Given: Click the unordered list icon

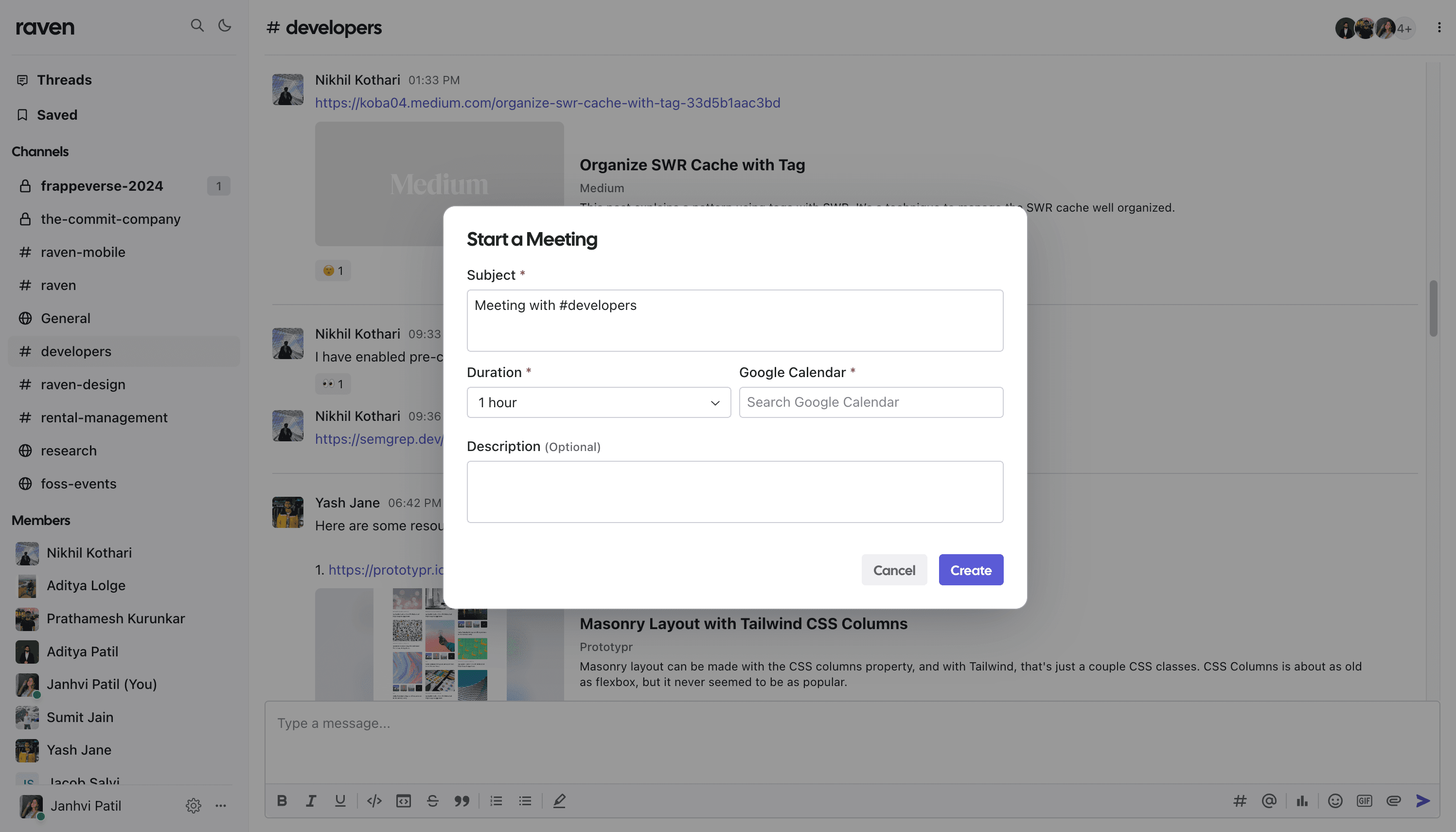Looking at the screenshot, I should pyautogui.click(x=525, y=800).
